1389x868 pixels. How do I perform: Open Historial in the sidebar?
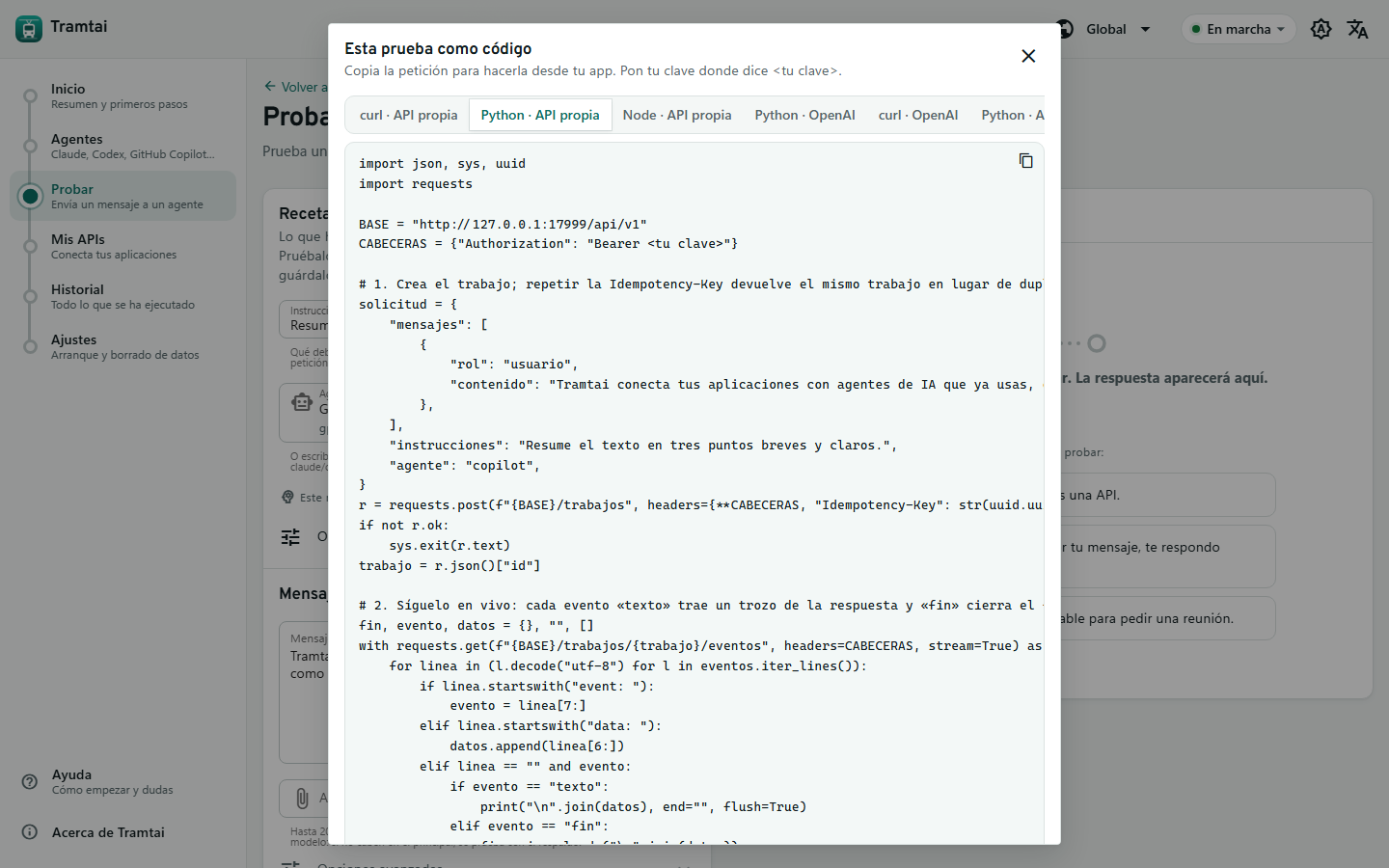pyautogui.click(x=123, y=296)
